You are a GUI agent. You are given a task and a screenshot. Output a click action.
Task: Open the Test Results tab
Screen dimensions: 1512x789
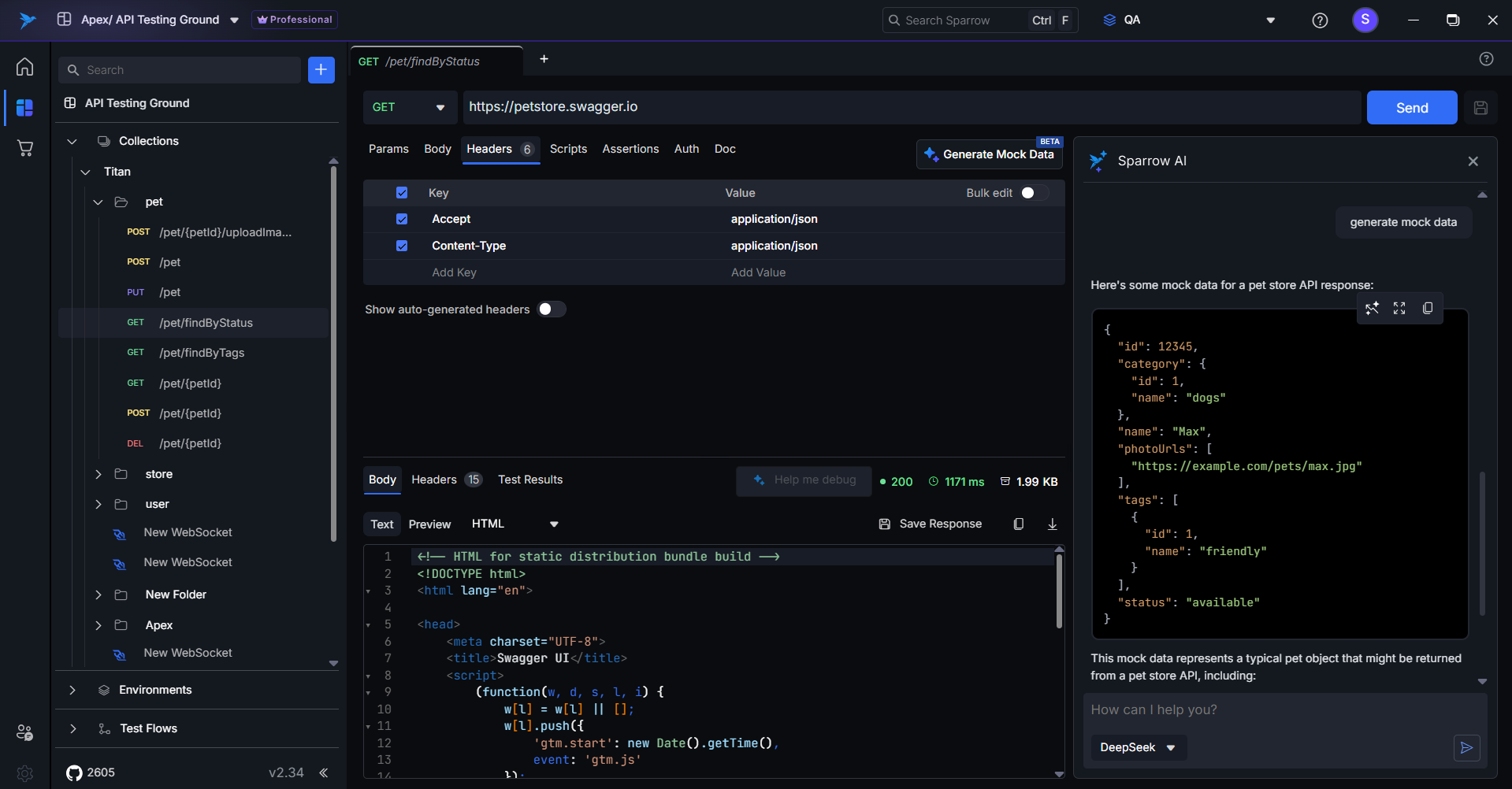coord(529,480)
